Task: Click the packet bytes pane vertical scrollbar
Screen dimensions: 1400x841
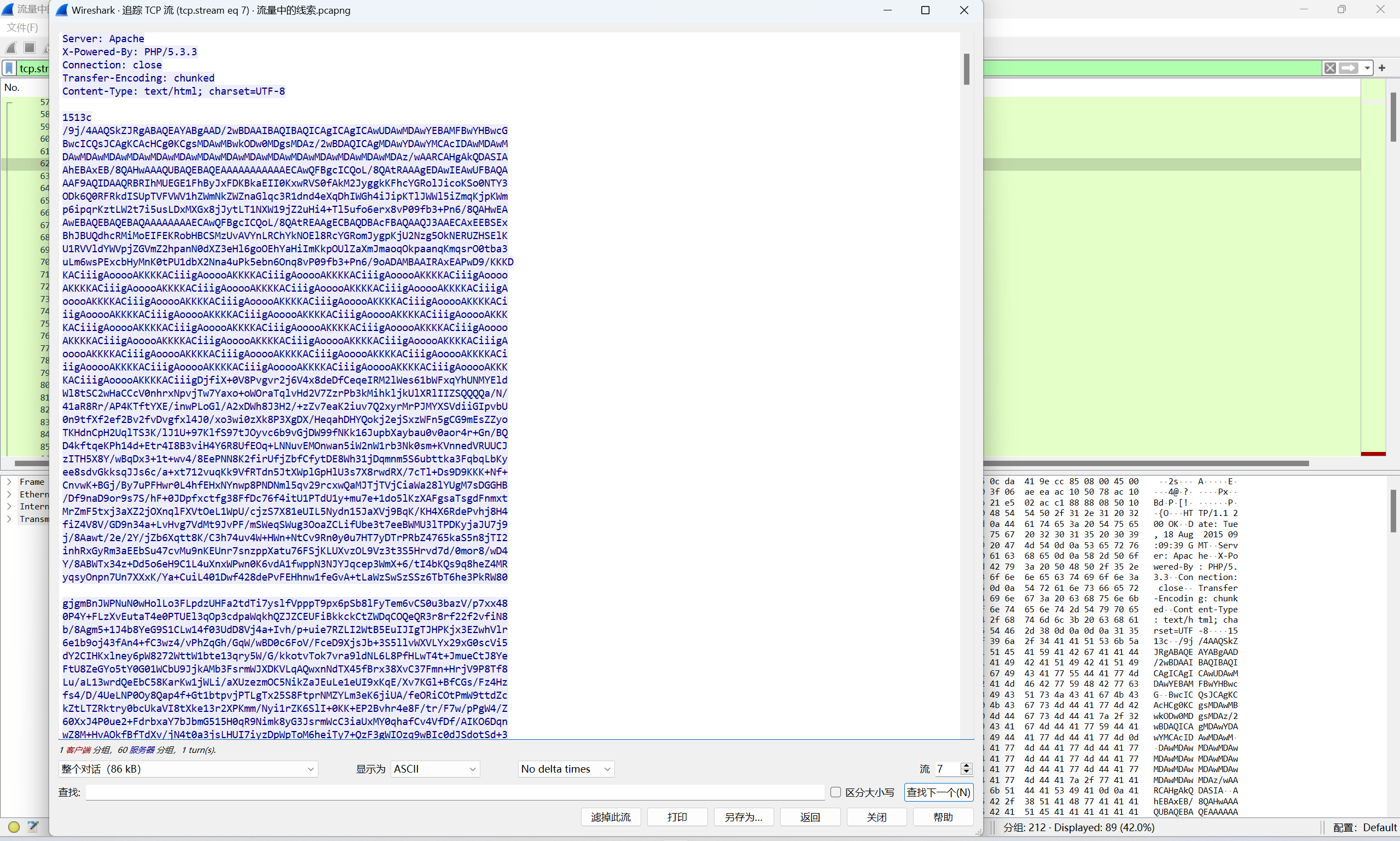Action: click(x=1393, y=511)
